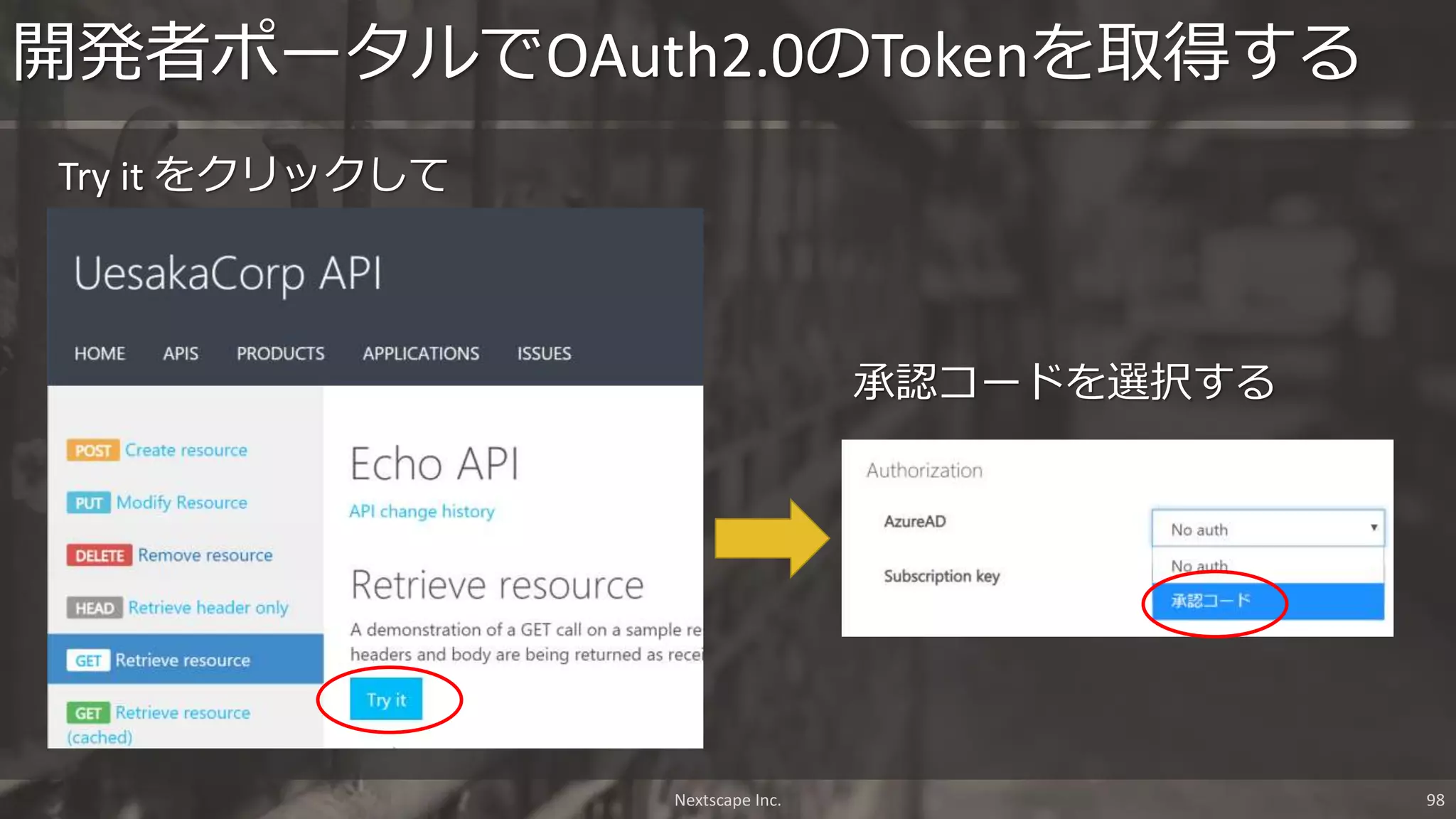Viewport: 1456px width, 819px height.
Task: Click the orange POST method badge
Action: click(x=93, y=451)
